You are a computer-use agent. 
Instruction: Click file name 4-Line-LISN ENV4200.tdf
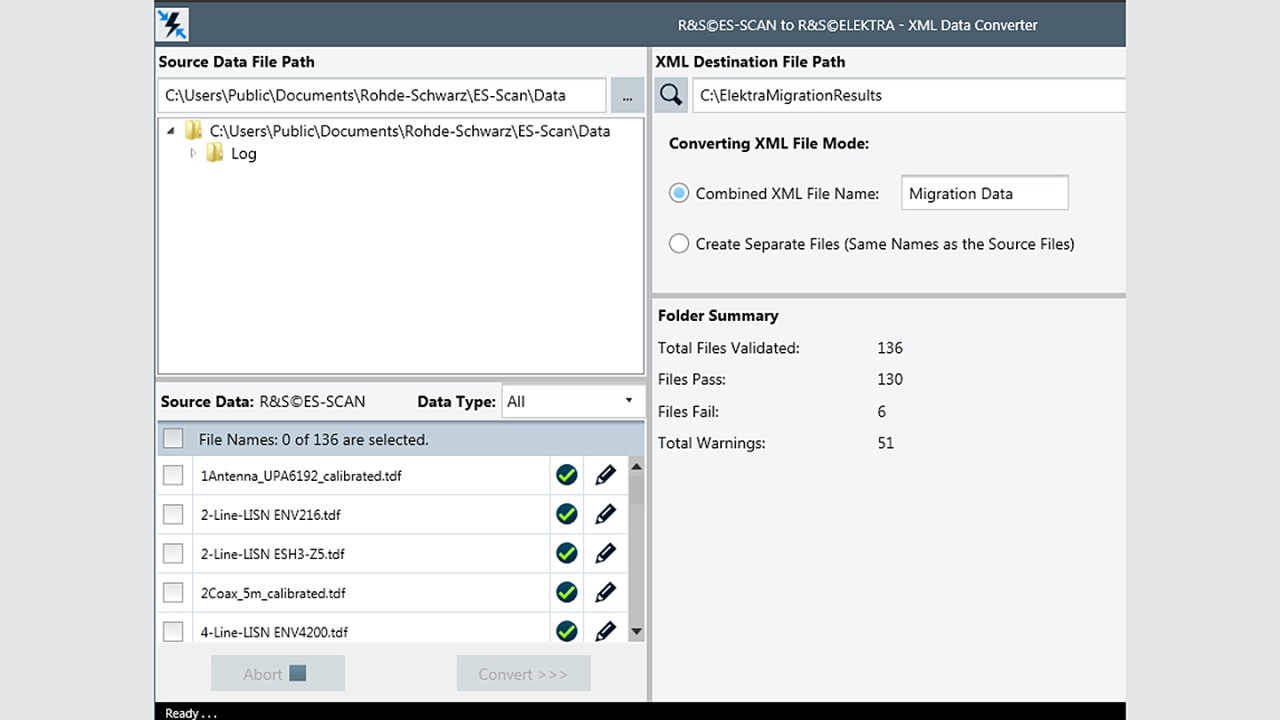tap(274, 632)
